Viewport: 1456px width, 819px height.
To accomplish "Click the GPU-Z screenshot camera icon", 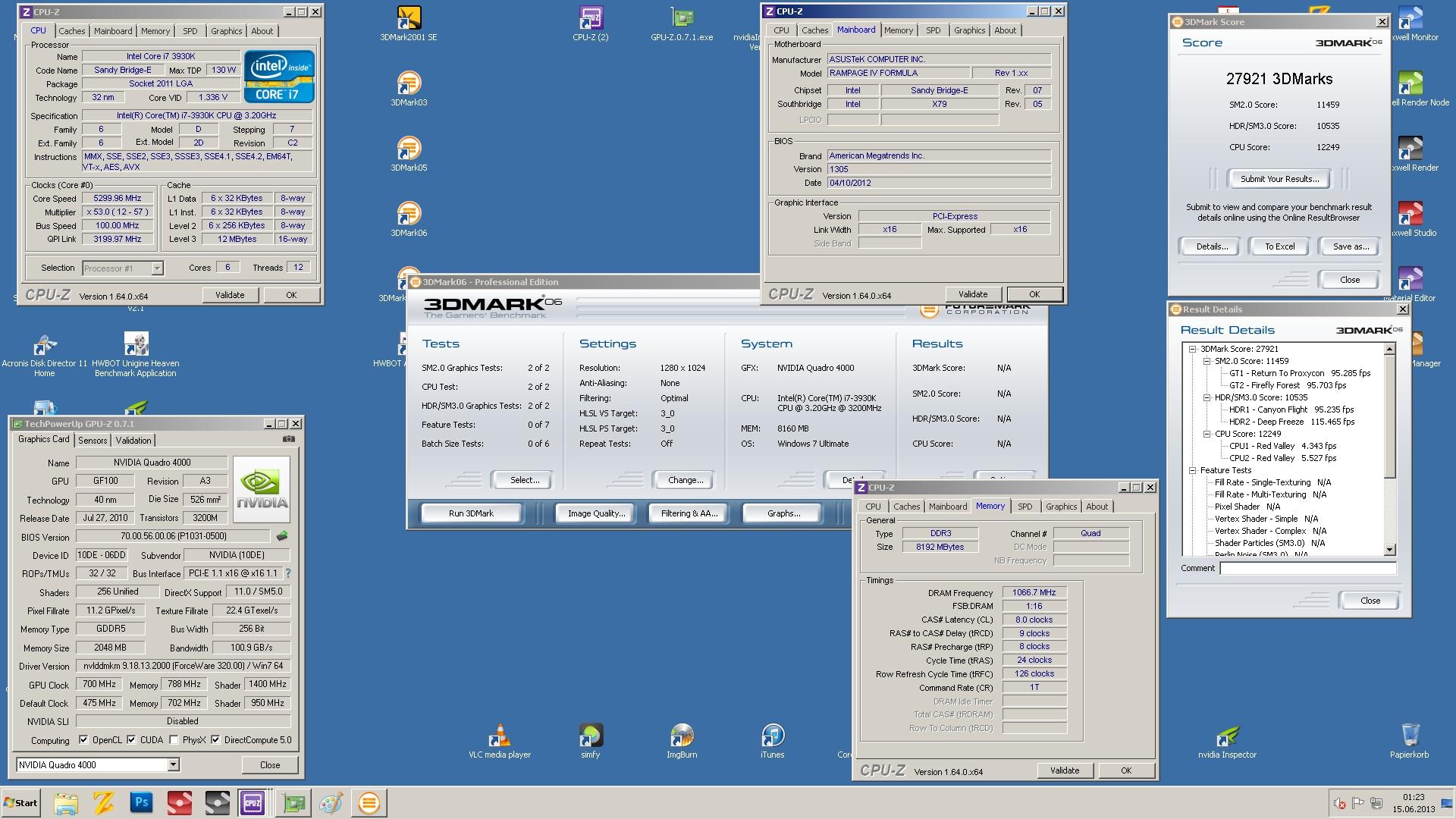I will (288, 439).
